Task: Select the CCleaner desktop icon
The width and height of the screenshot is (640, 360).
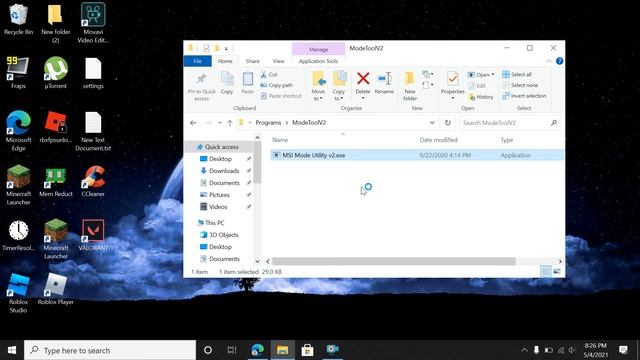Action: 93,181
